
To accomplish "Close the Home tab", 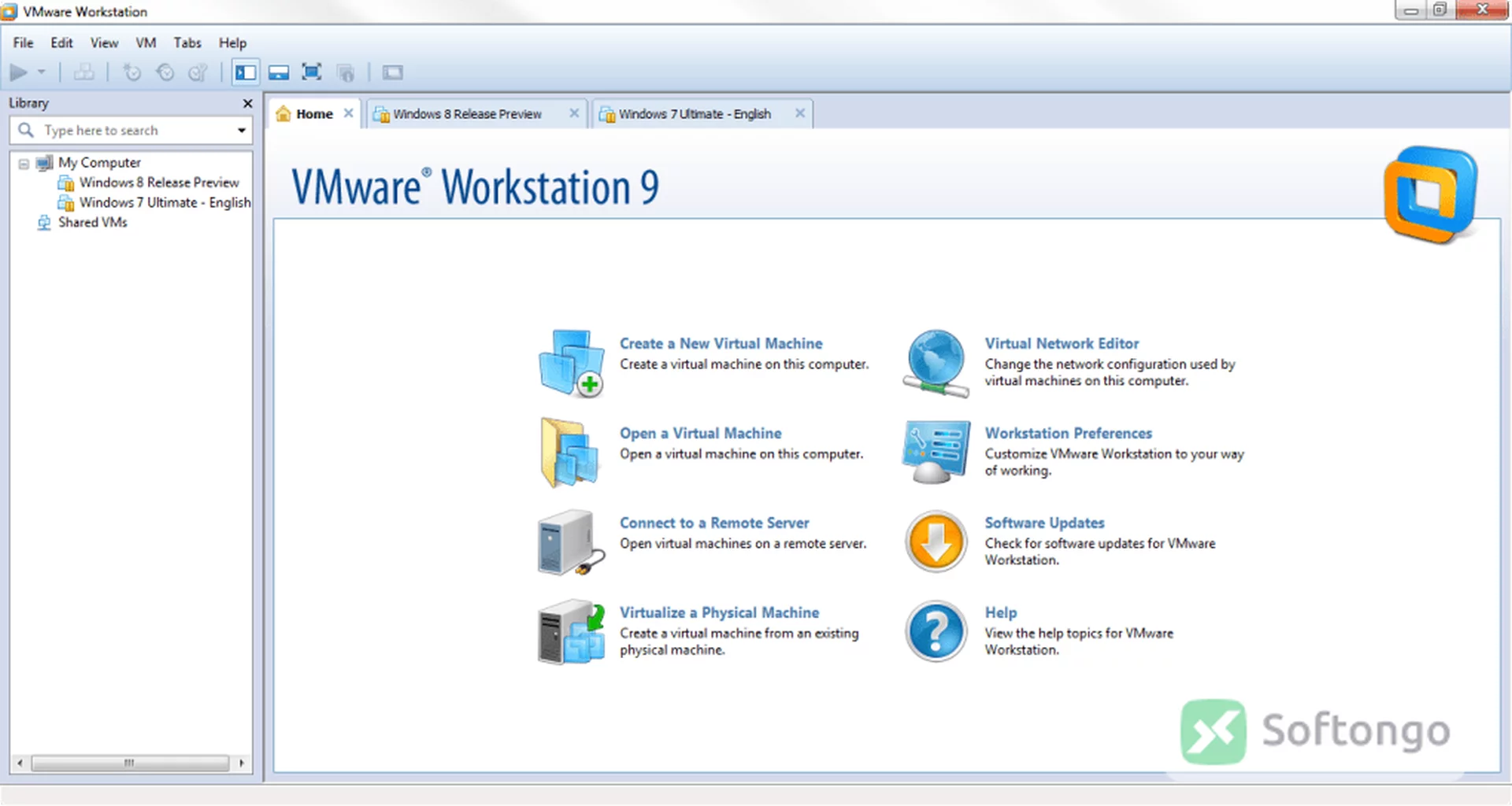I will point(348,113).
